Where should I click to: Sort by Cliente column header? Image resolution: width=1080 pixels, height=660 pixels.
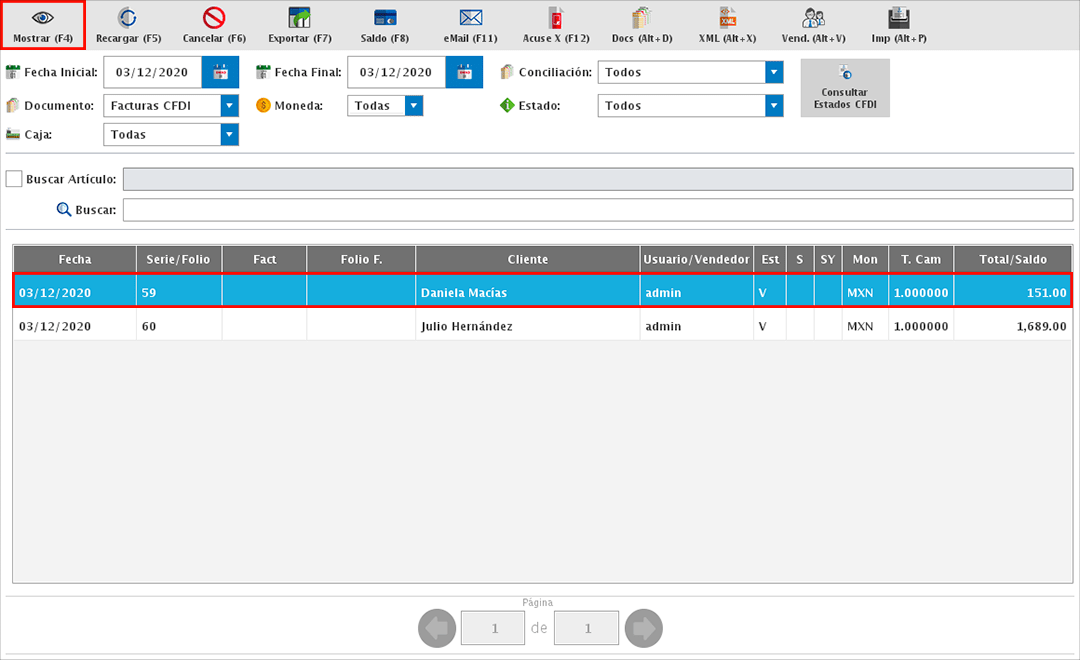(x=527, y=259)
